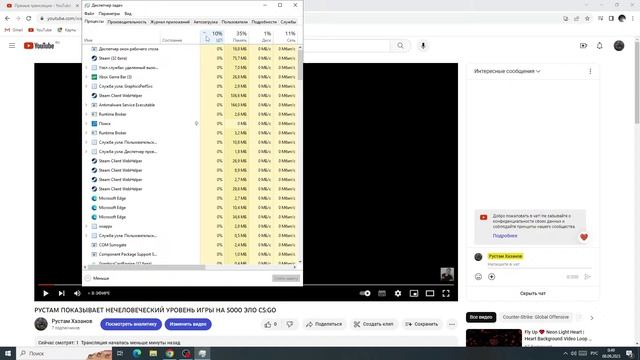Collapse Task Manager with Fewer details
640x360 pixels.
pyautogui.click(x=97, y=278)
